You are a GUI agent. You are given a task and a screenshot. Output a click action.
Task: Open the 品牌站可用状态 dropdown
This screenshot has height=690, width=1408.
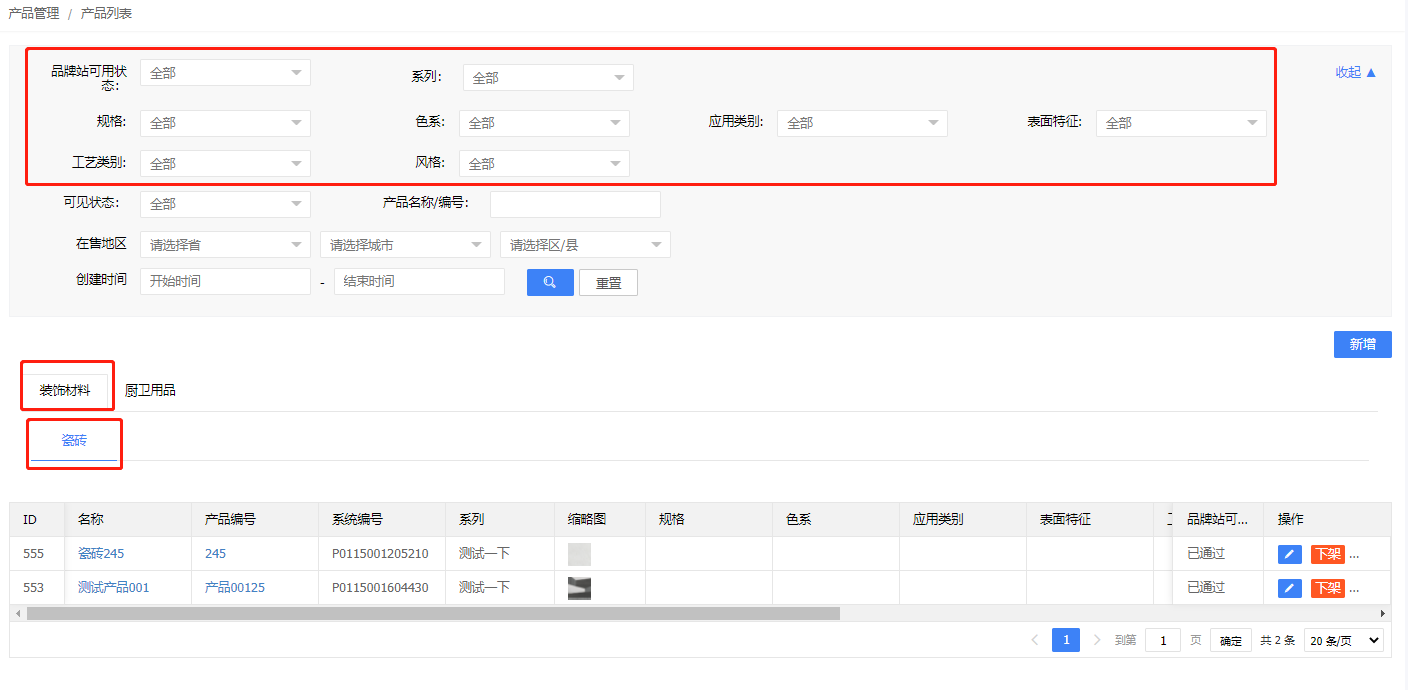click(x=225, y=73)
